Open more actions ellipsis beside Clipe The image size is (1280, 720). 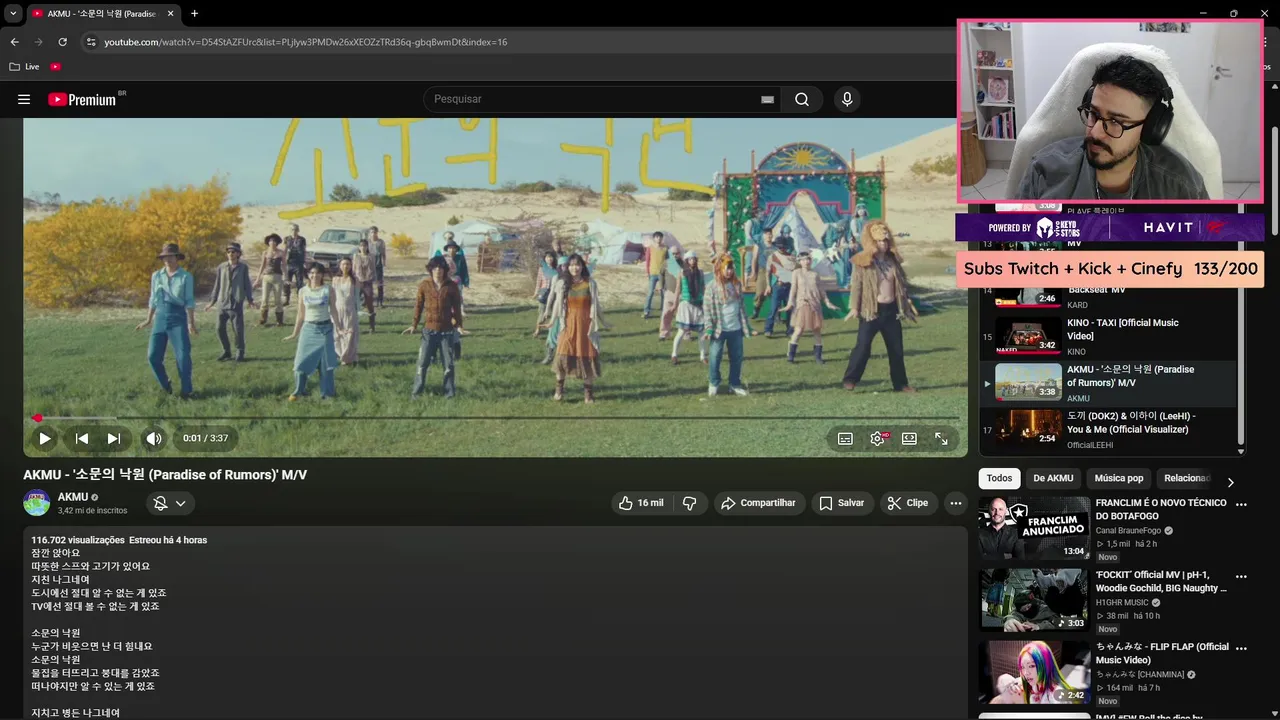[956, 503]
